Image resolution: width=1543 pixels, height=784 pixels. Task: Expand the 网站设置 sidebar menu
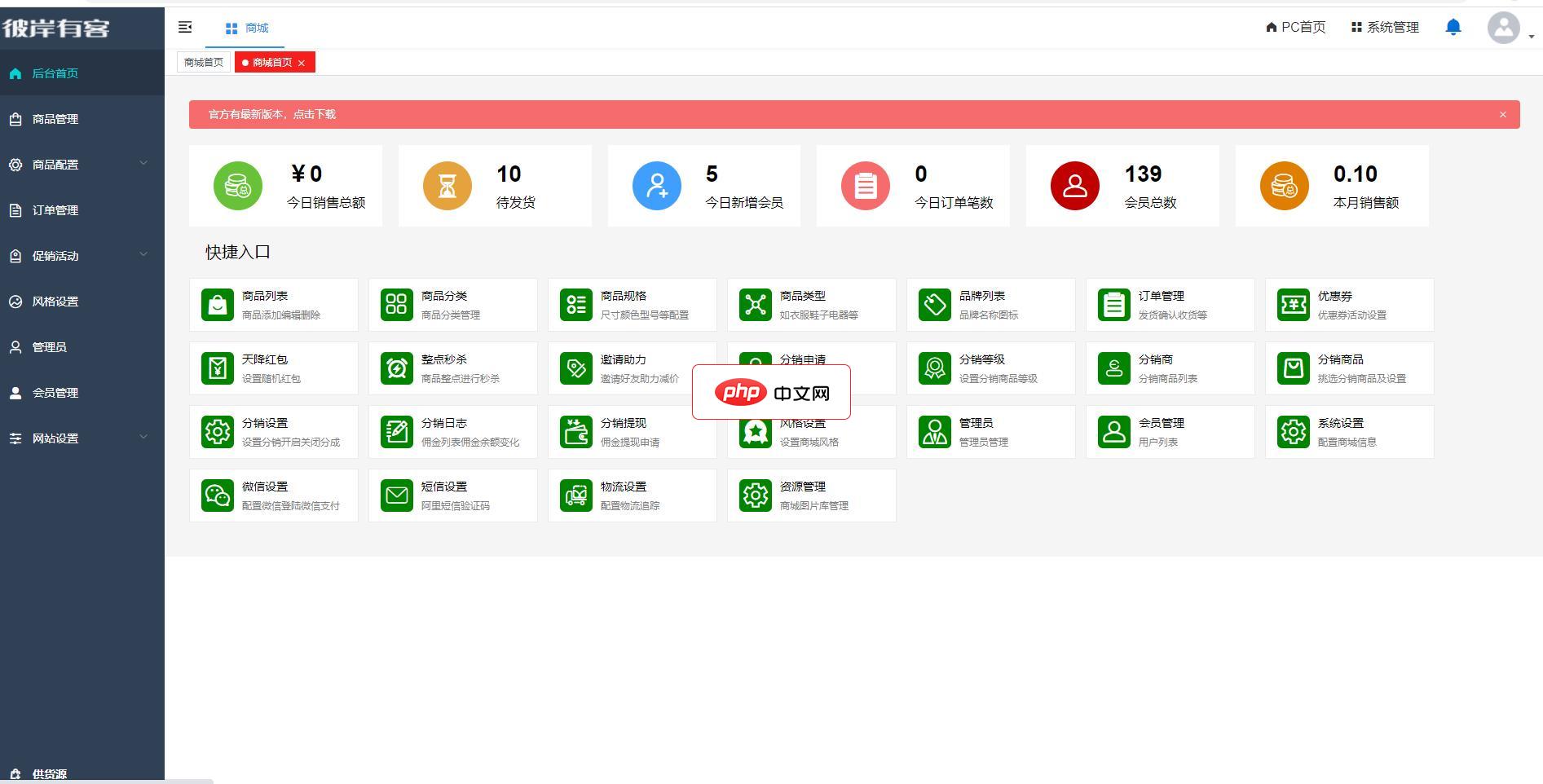(x=82, y=438)
